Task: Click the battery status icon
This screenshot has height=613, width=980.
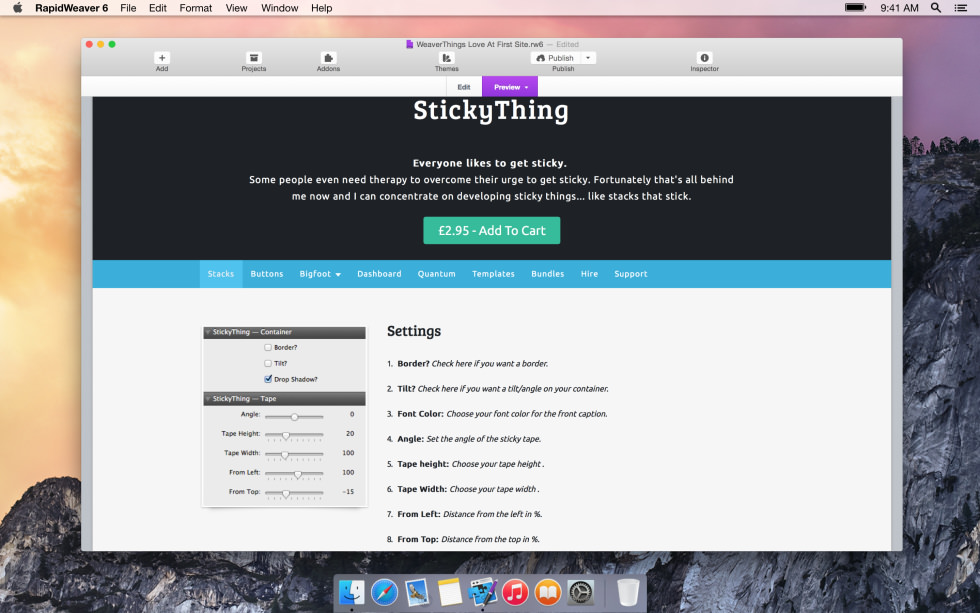Action: 856,7
